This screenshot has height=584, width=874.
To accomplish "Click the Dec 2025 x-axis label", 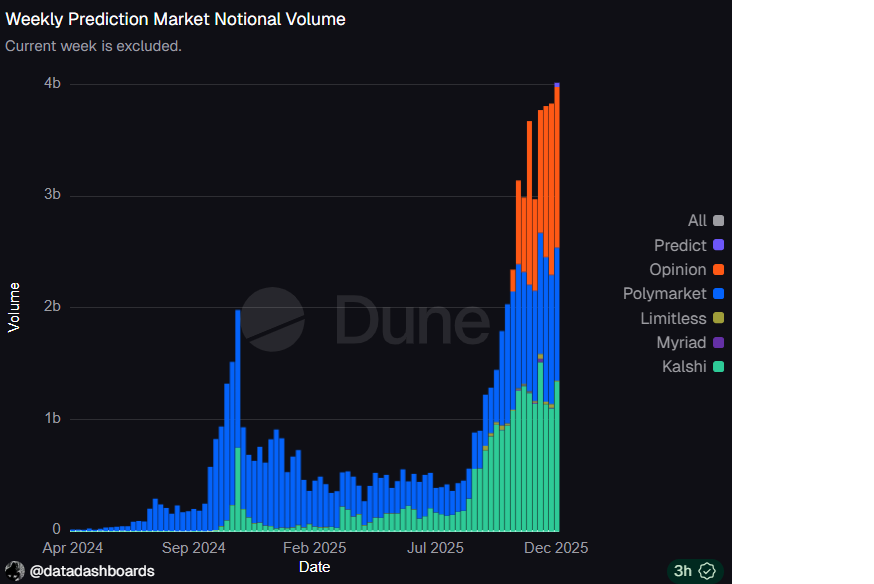I will click(556, 548).
